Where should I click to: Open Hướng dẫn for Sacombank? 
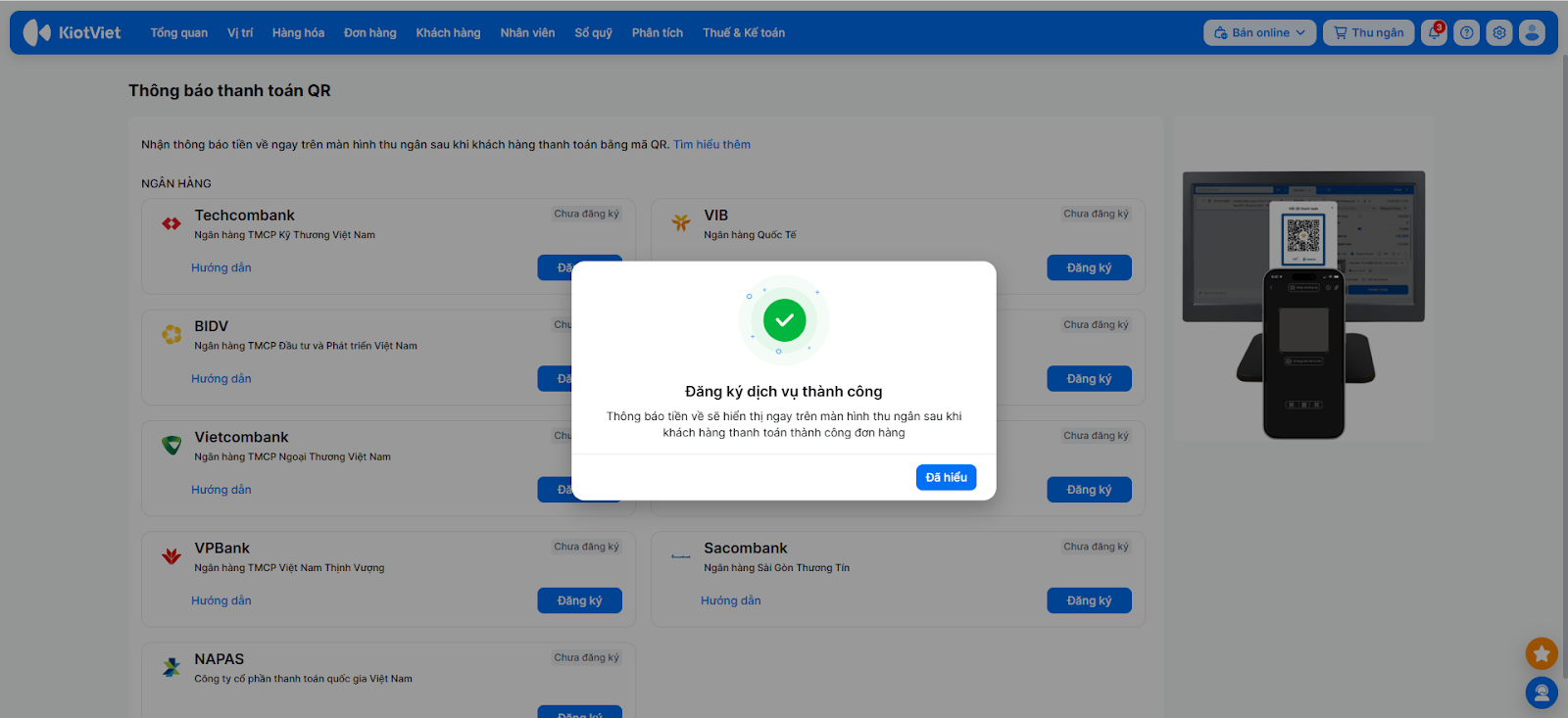(731, 600)
